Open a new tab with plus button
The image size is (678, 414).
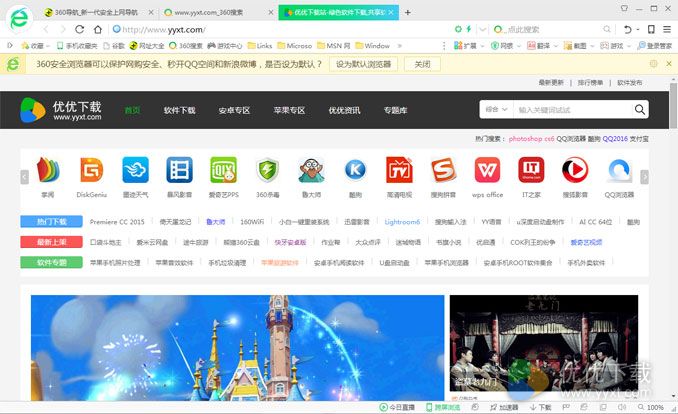coord(407,13)
